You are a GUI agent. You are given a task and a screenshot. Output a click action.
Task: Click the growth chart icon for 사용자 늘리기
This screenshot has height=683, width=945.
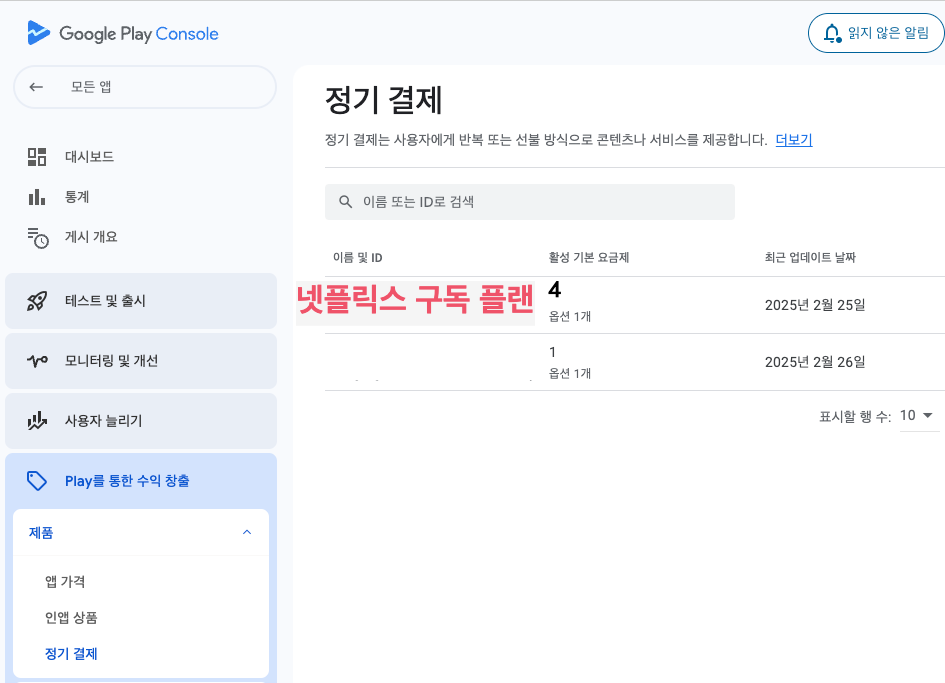click(x=37, y=421)
